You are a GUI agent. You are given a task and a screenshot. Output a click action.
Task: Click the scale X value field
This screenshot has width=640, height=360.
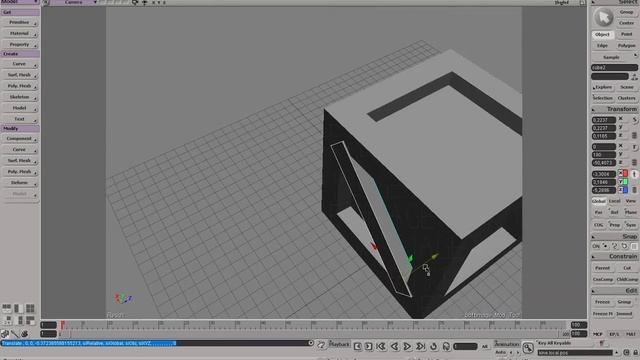604,120
